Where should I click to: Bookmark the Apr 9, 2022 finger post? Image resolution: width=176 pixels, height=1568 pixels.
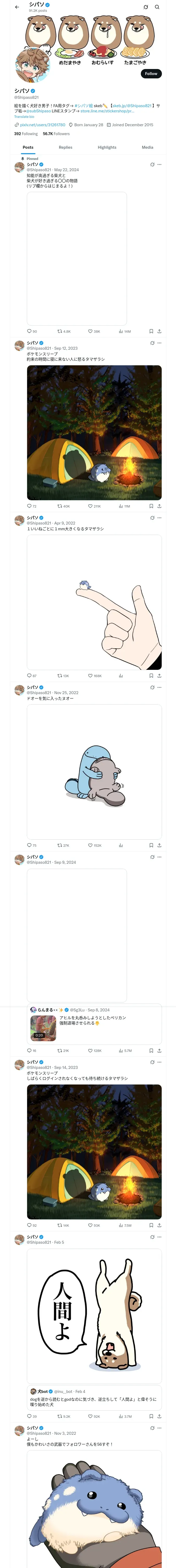[x=151, y=676]
